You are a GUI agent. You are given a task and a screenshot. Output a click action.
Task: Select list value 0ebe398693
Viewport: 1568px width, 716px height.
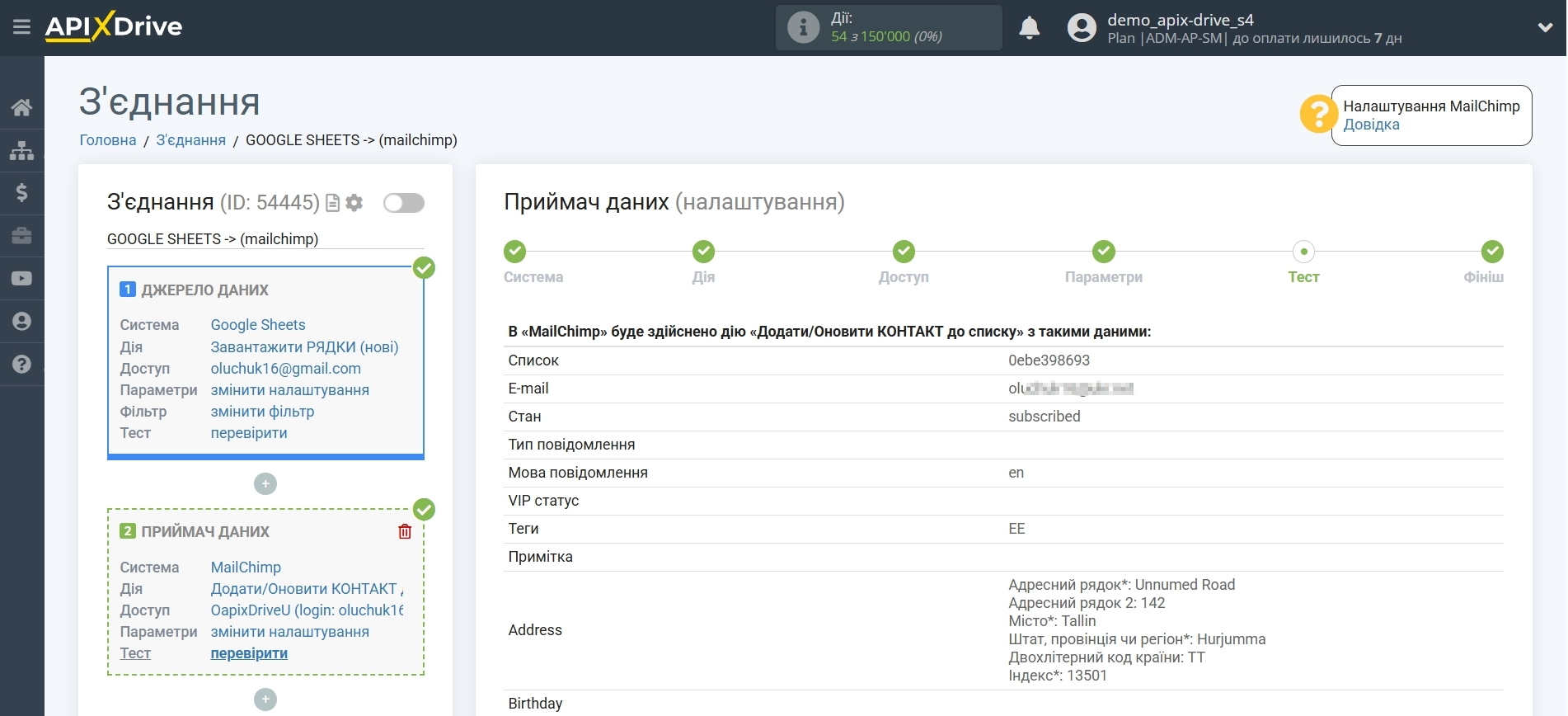click(1049, 360)
